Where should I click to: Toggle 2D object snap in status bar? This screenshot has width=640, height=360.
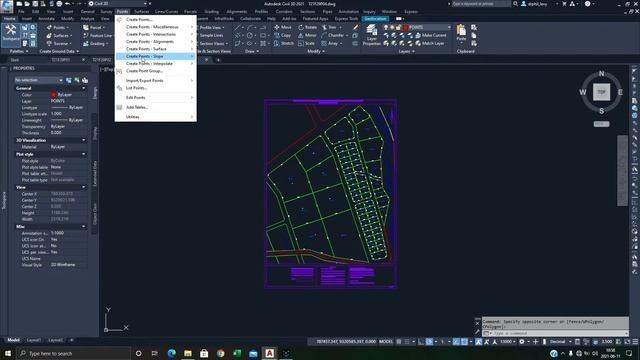[464, 342]
